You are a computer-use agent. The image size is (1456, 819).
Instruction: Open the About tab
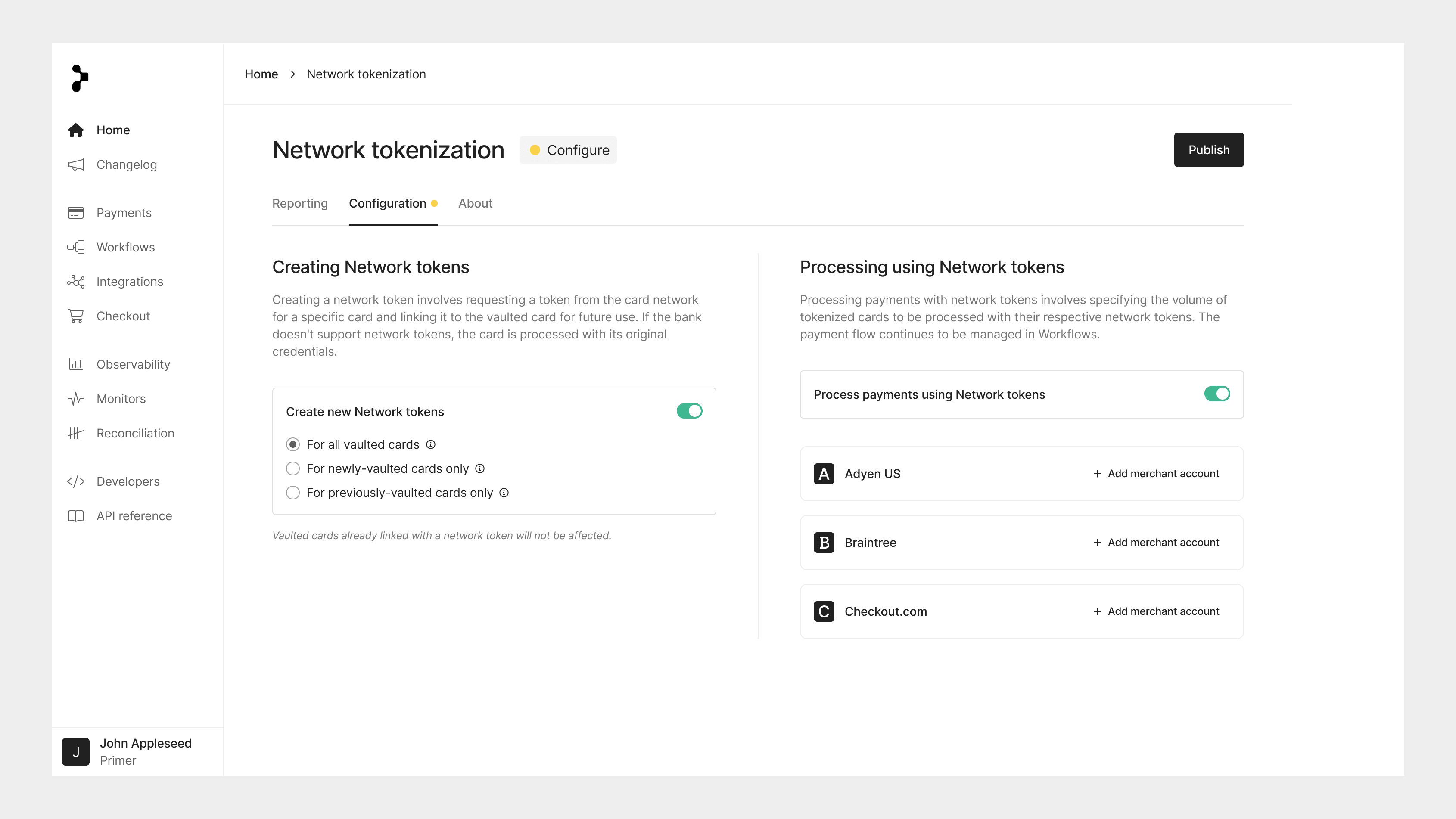[x=475, y=203]
